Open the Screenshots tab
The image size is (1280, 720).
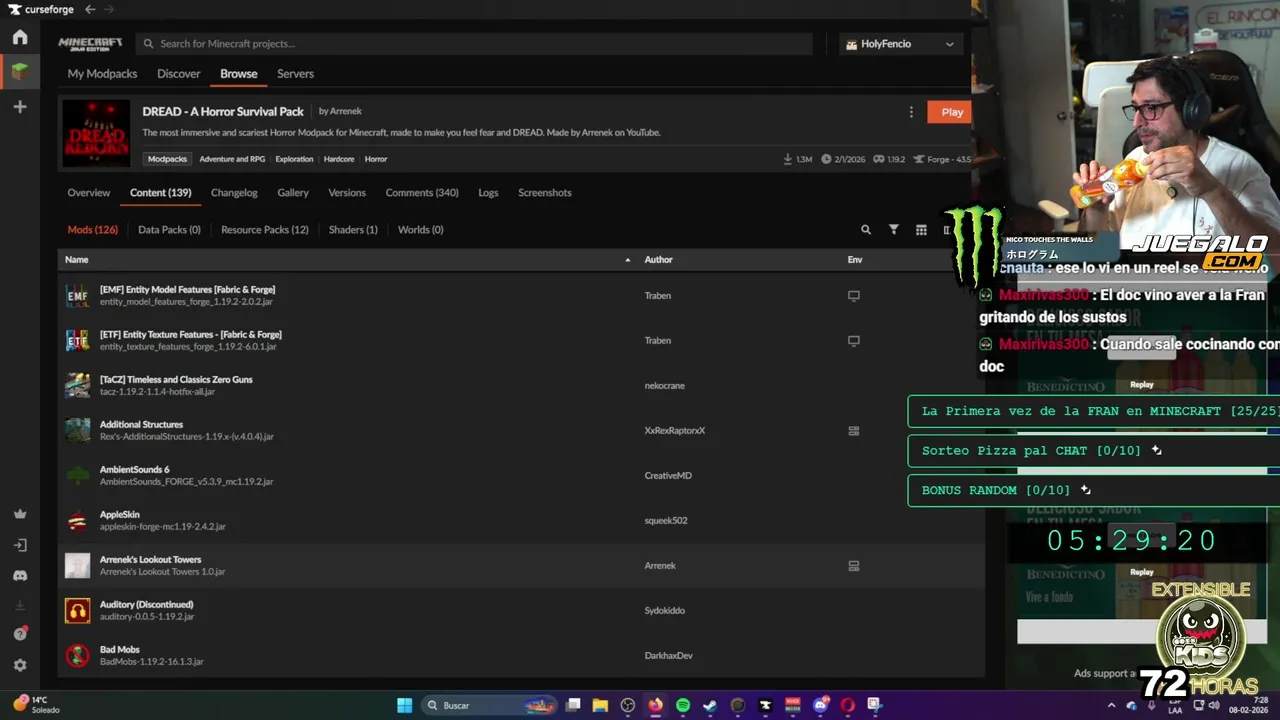[545, 193]
